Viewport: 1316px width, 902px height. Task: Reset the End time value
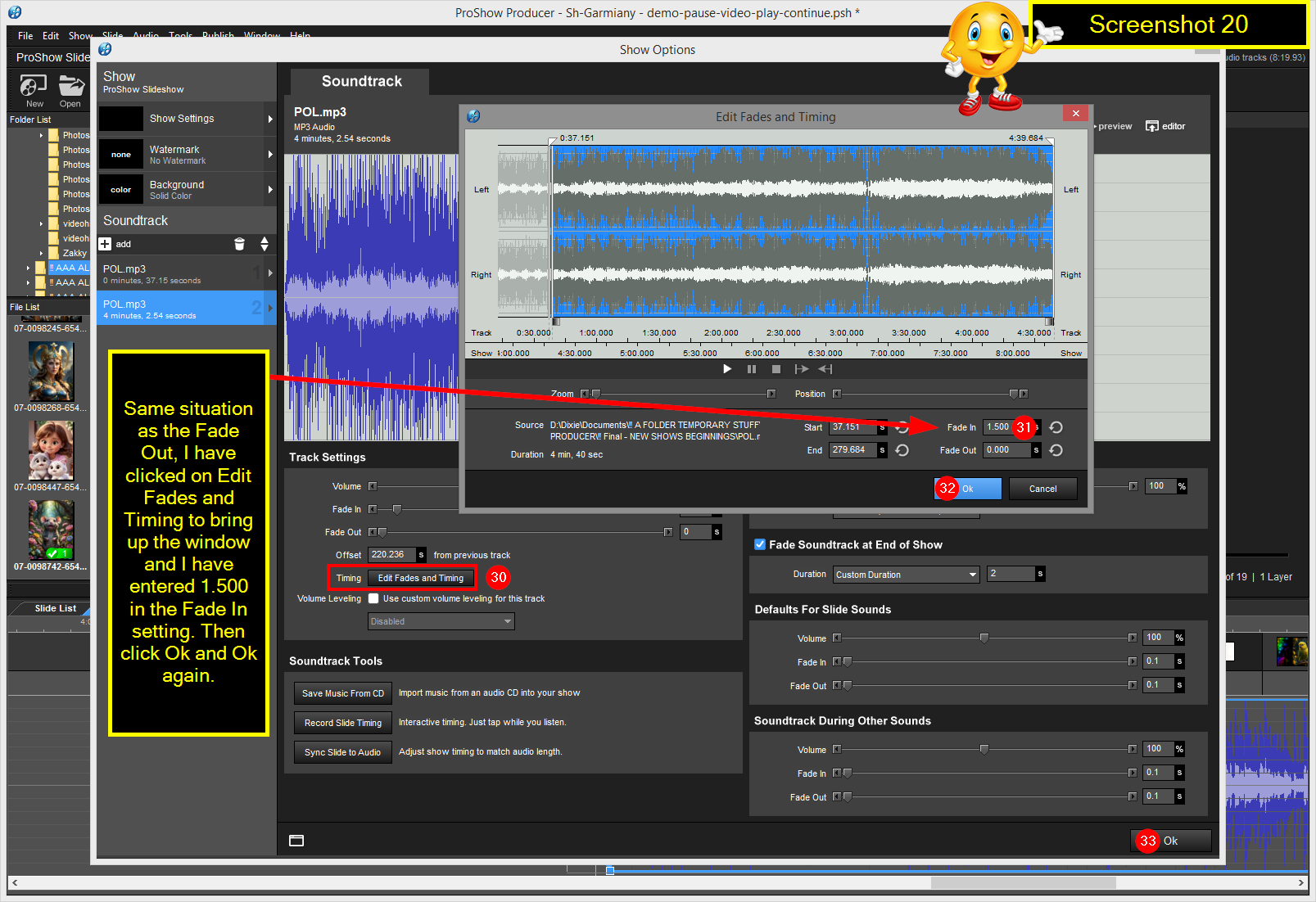902,450
